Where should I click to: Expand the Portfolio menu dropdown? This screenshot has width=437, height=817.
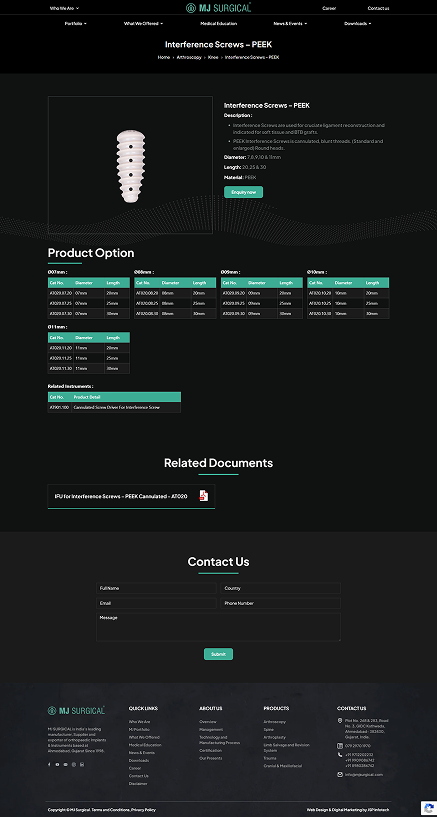point(76,23)
